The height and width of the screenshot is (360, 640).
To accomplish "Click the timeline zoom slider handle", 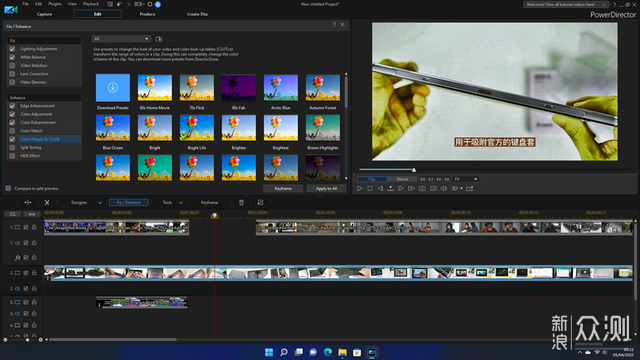I will (27, 340).
